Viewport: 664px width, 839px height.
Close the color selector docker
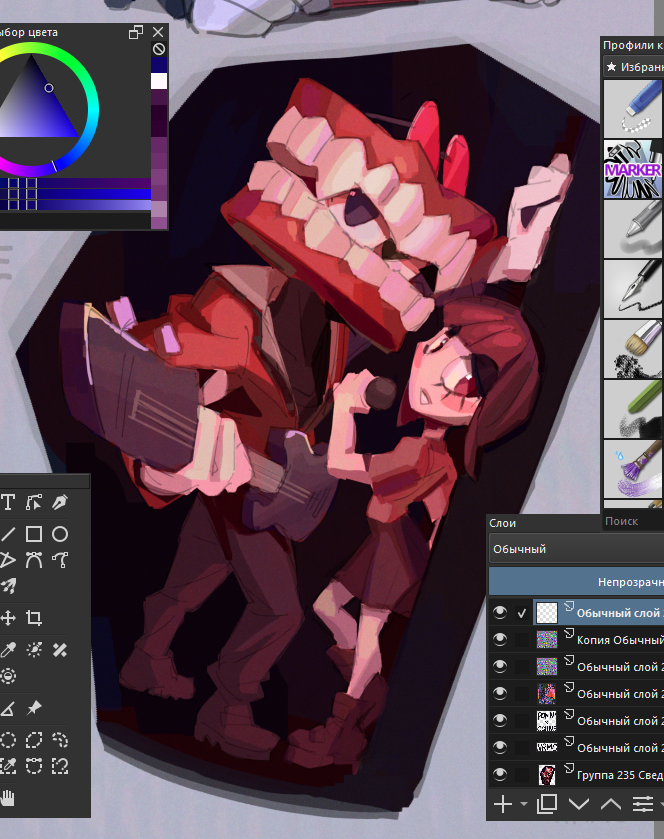point(158,32)
